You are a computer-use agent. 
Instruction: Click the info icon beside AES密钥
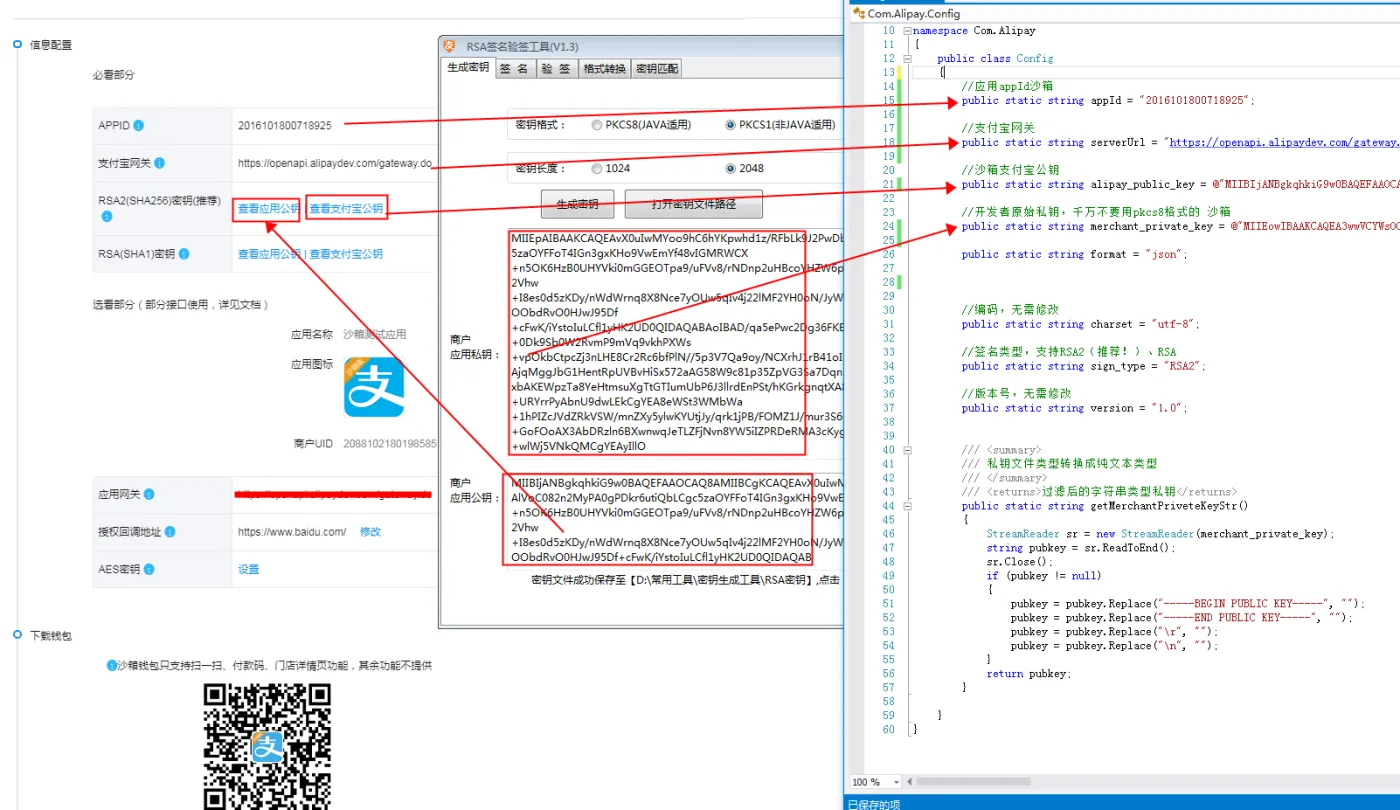click(149, 569)
